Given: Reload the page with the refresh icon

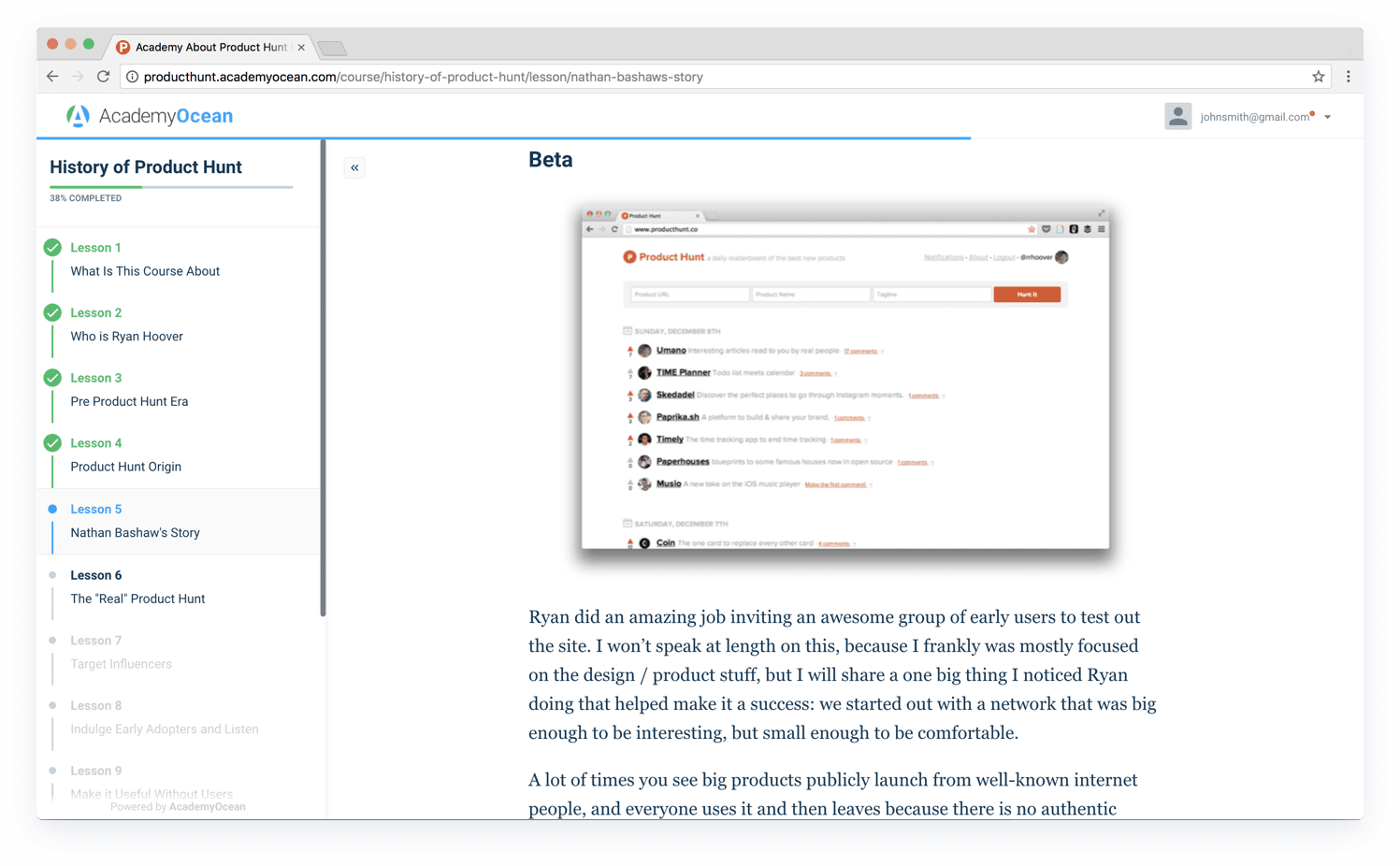Looking at the screenshot, I should click(103, 77).
